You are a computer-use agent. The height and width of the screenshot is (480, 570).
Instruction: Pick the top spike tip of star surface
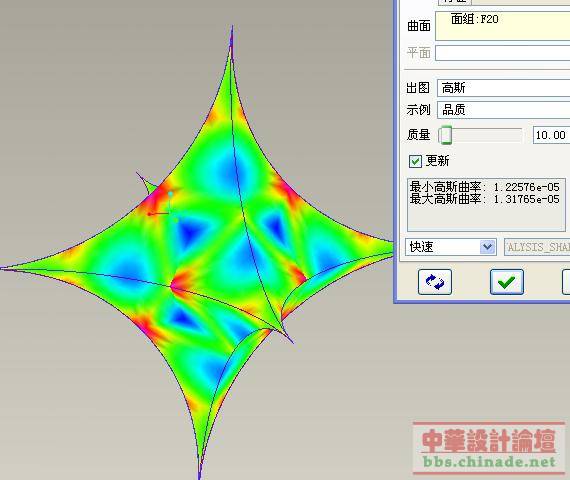point(232,27)
